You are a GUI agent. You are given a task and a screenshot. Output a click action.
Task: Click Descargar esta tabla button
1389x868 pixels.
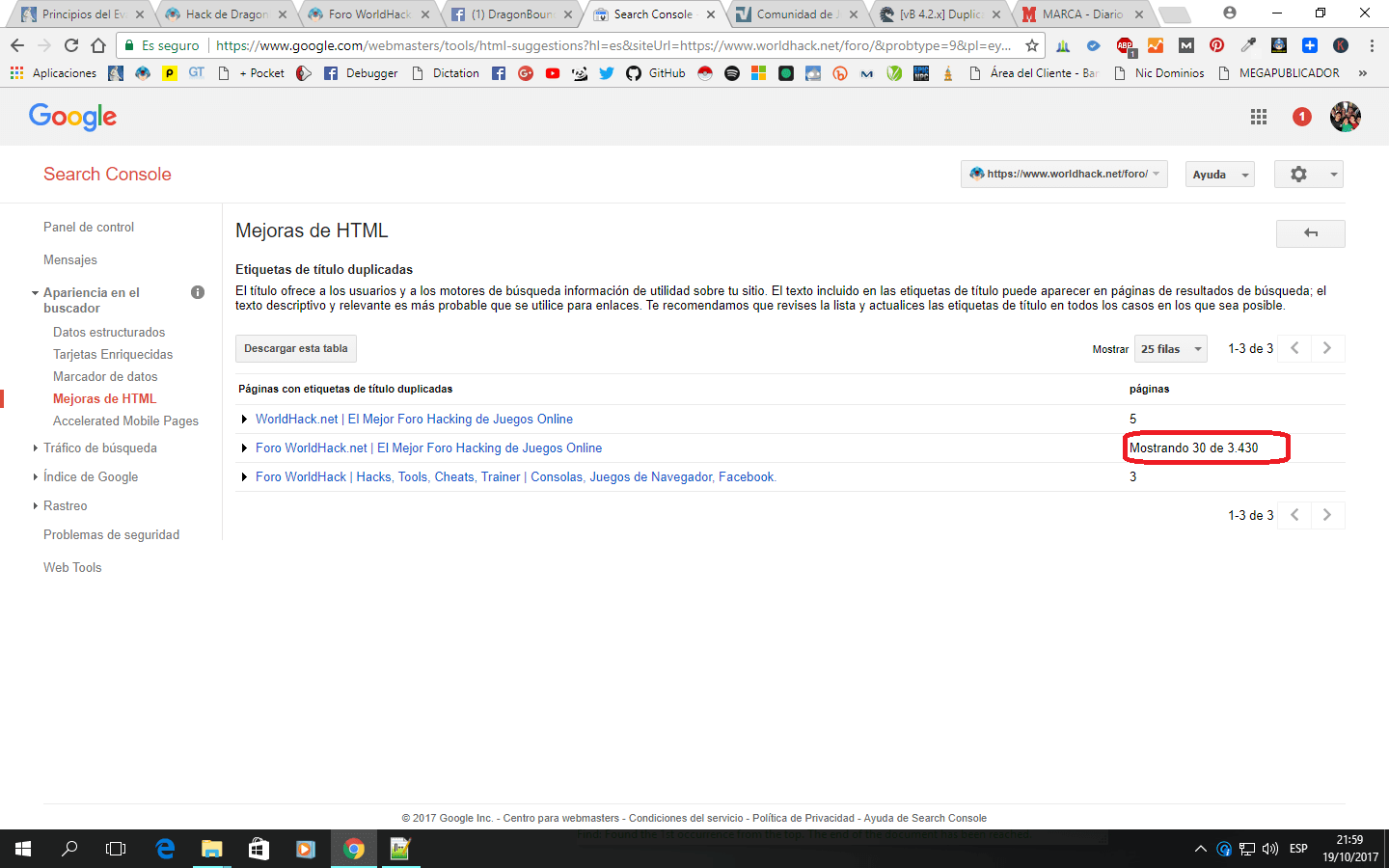(296, 348)
